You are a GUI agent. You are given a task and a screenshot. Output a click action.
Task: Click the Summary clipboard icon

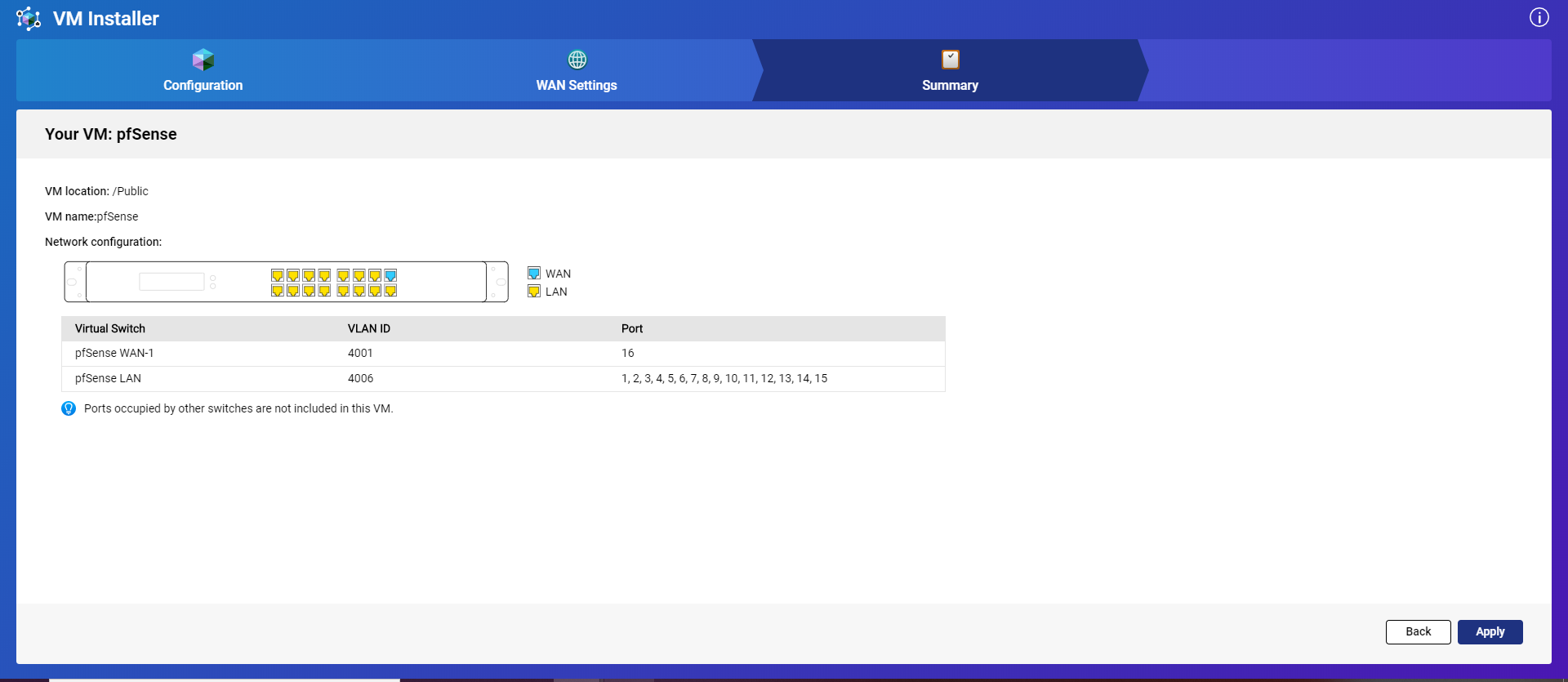(950, 60)
